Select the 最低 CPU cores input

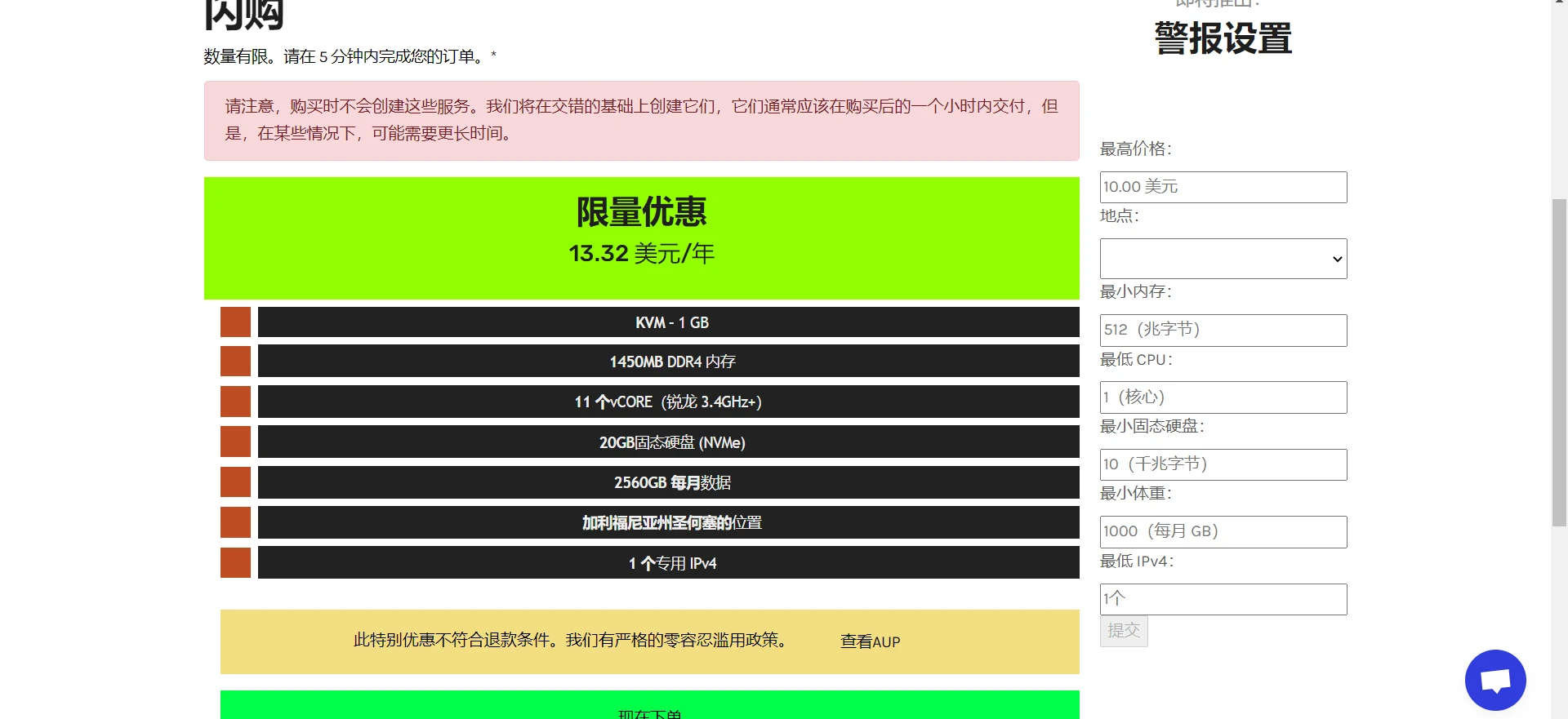click(x=1223, y=397)
